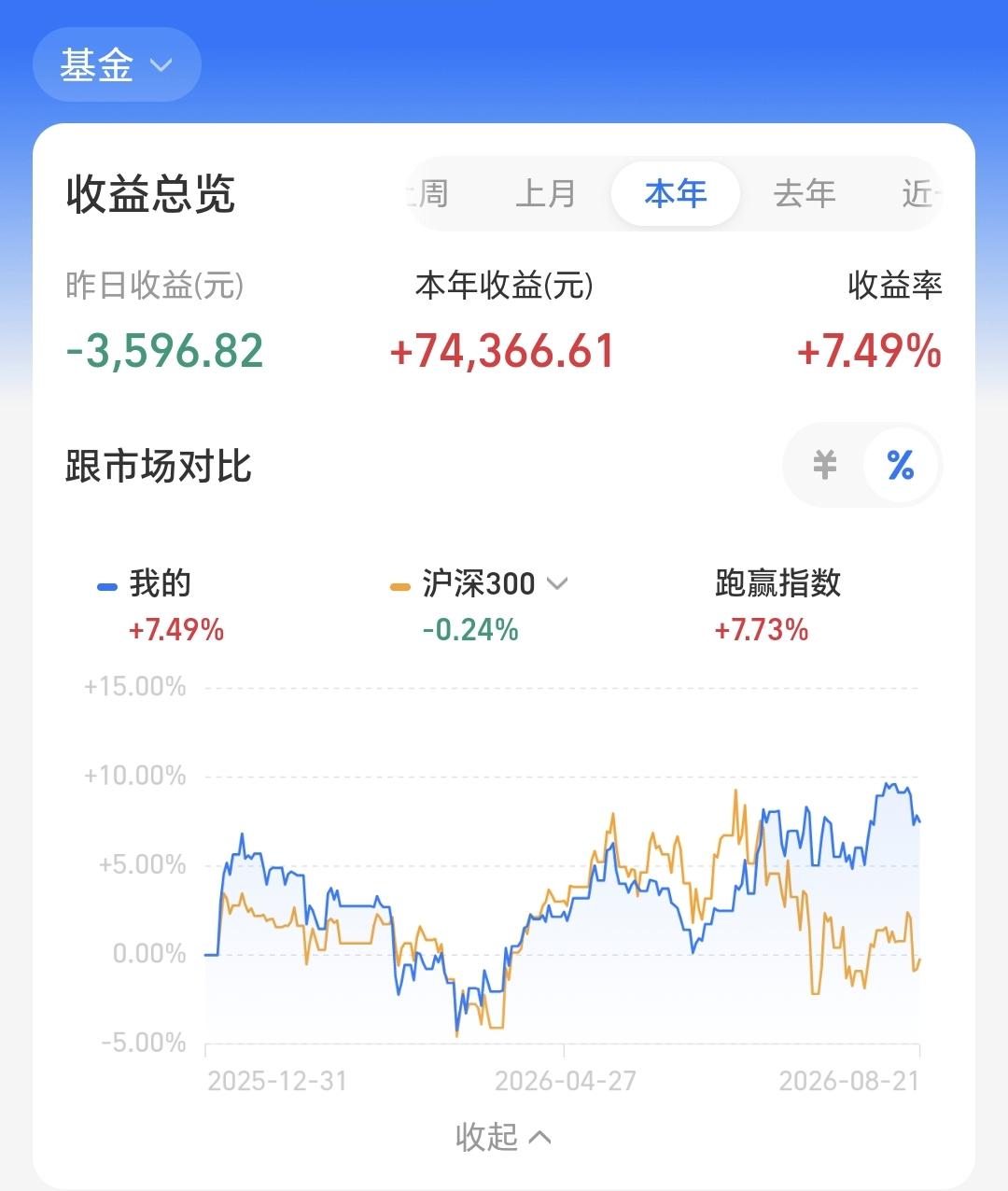The height and width of the screenshot is (1191, 1008).
Task: Click the chevron next to 沪深300
Action: [x=557, y=584]
